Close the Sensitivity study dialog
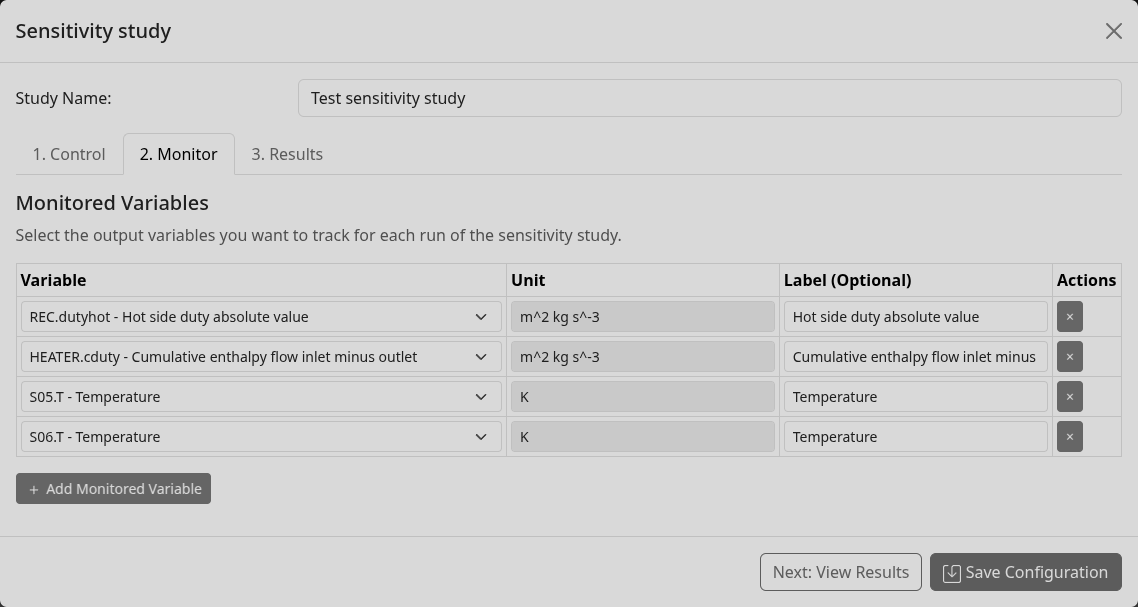This screenshot has height=607, width=1138. coord(1113,31)
